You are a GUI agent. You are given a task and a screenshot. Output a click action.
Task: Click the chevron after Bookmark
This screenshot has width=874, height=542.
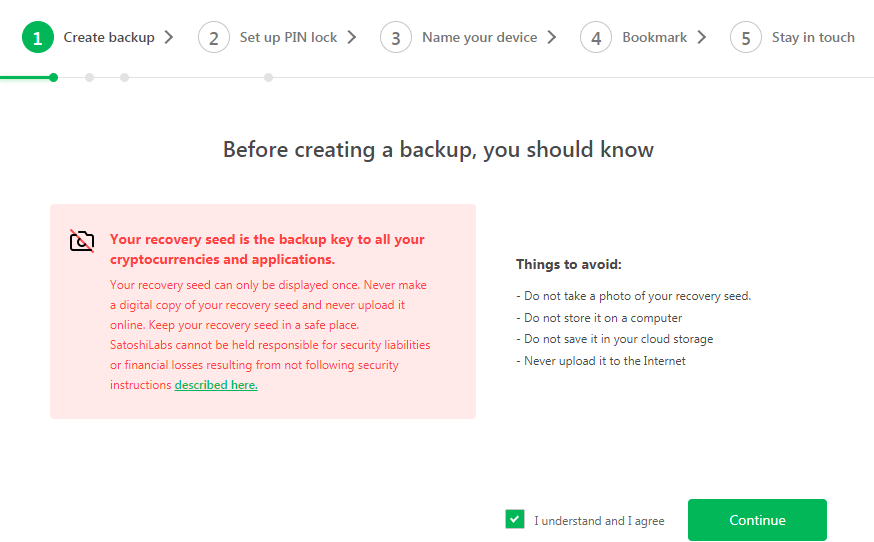pyautogui.click(x=702, y=38)
